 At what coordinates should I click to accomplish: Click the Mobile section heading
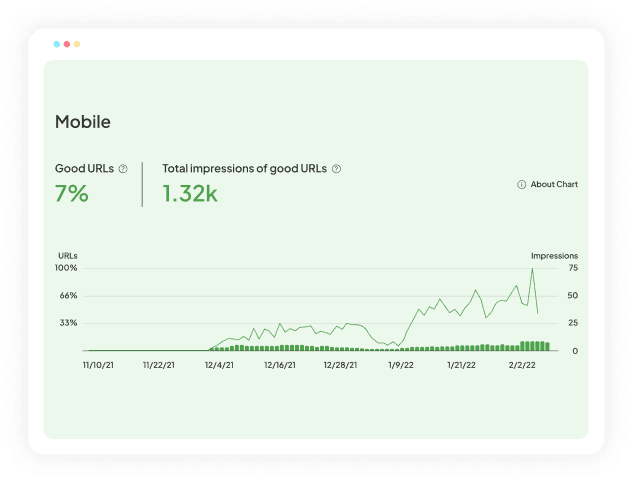coord(83,122)
